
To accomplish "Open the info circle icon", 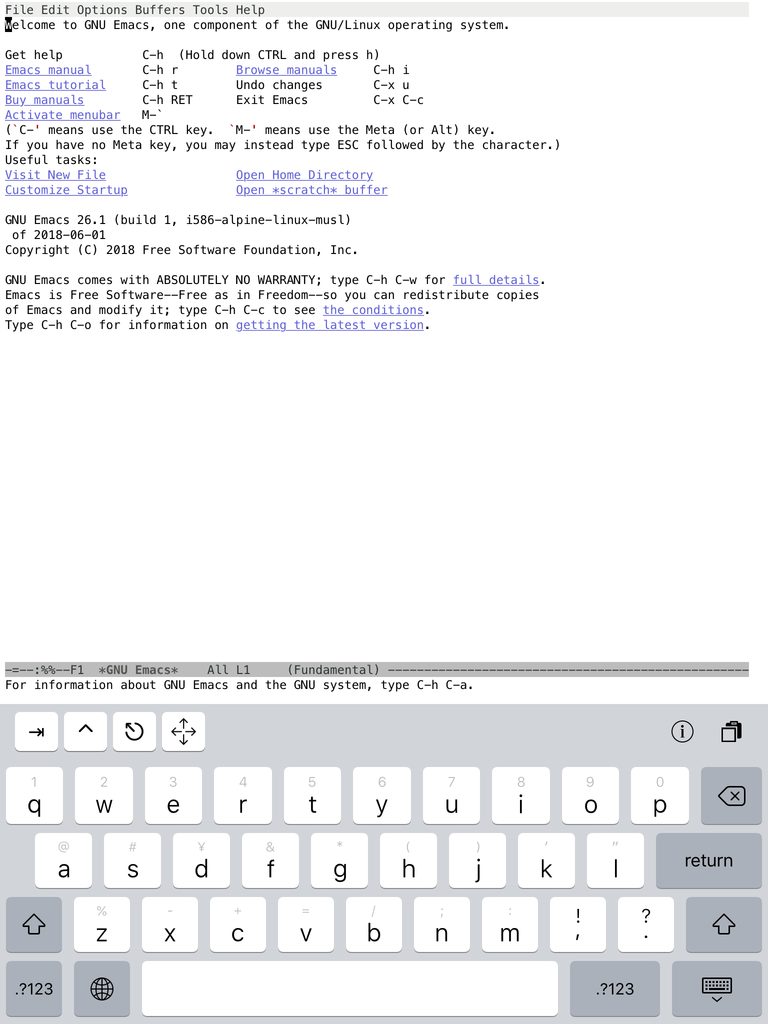I will tap(682, 731).
